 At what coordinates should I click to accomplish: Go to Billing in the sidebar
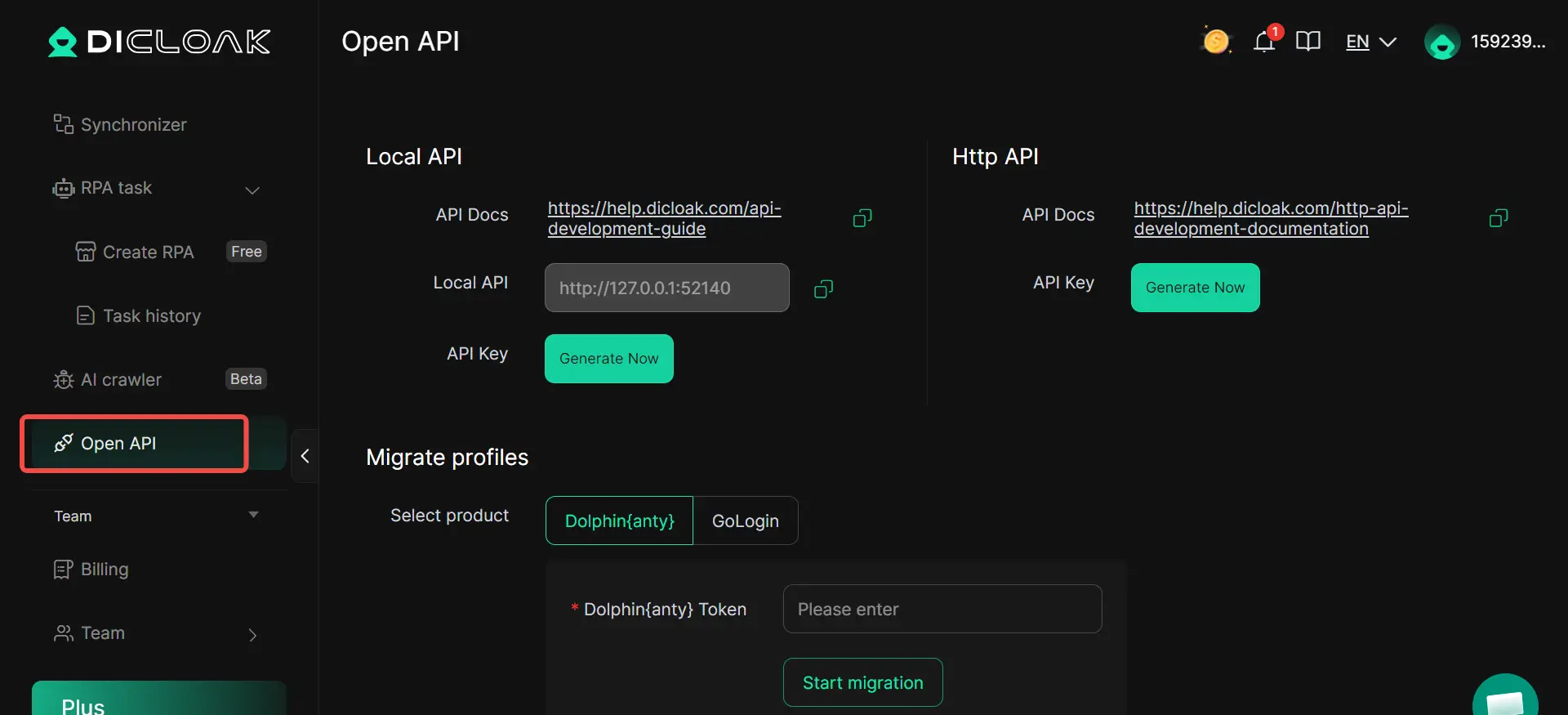104,570
